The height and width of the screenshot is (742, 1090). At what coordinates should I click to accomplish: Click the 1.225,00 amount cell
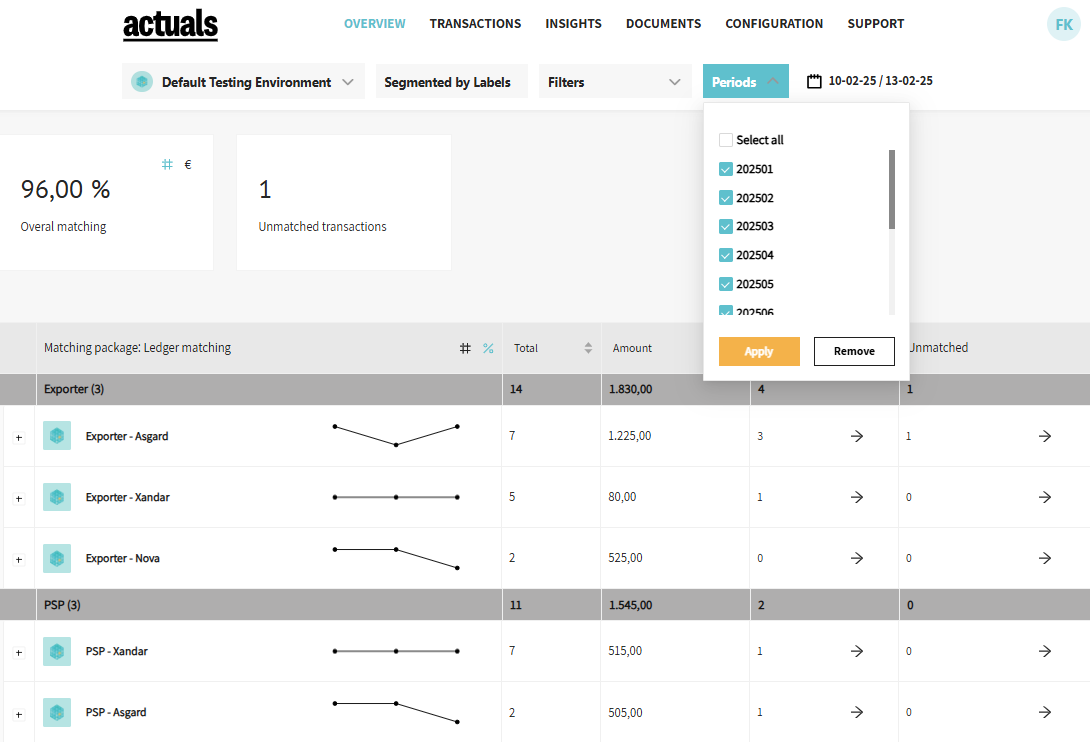630,436
